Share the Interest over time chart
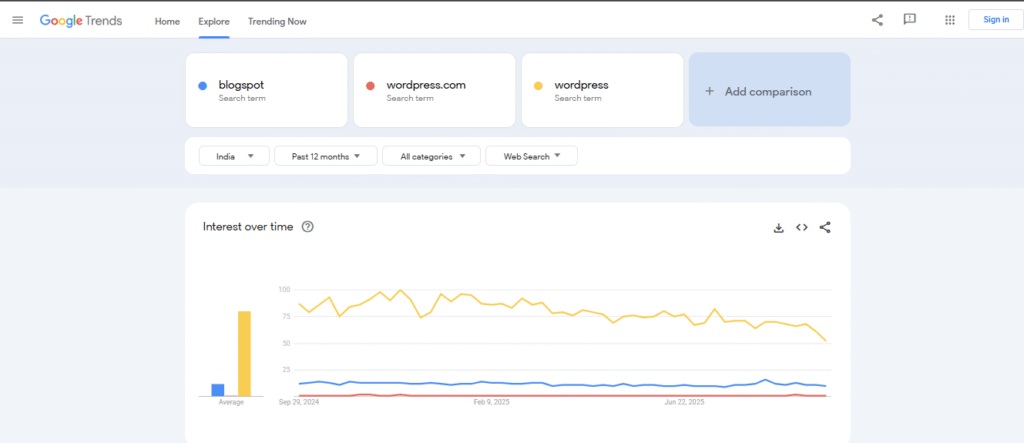 click(825, 227)
